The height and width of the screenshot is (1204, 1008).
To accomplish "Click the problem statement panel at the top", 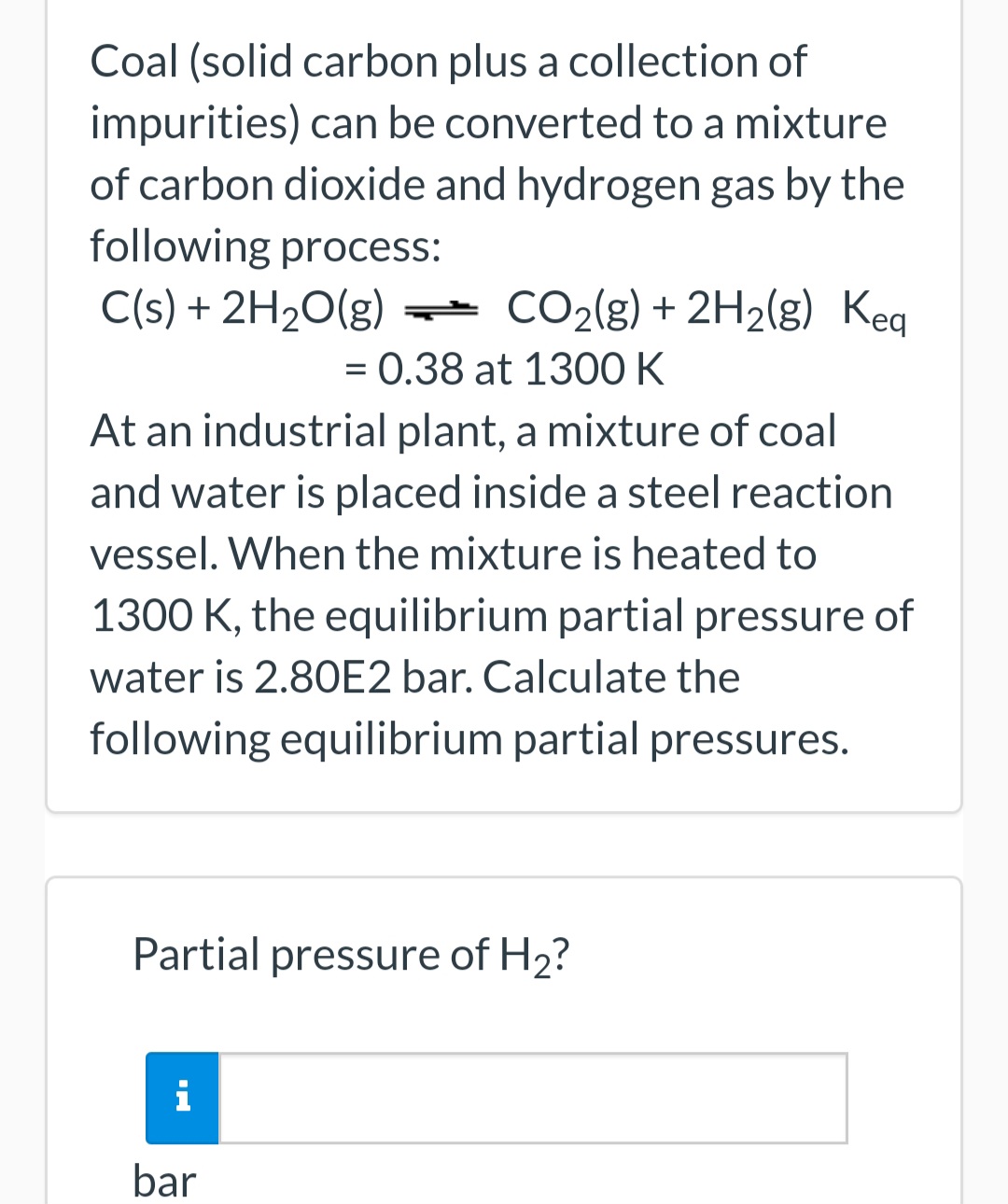I will pyautogui.click(x=504, y=401).
